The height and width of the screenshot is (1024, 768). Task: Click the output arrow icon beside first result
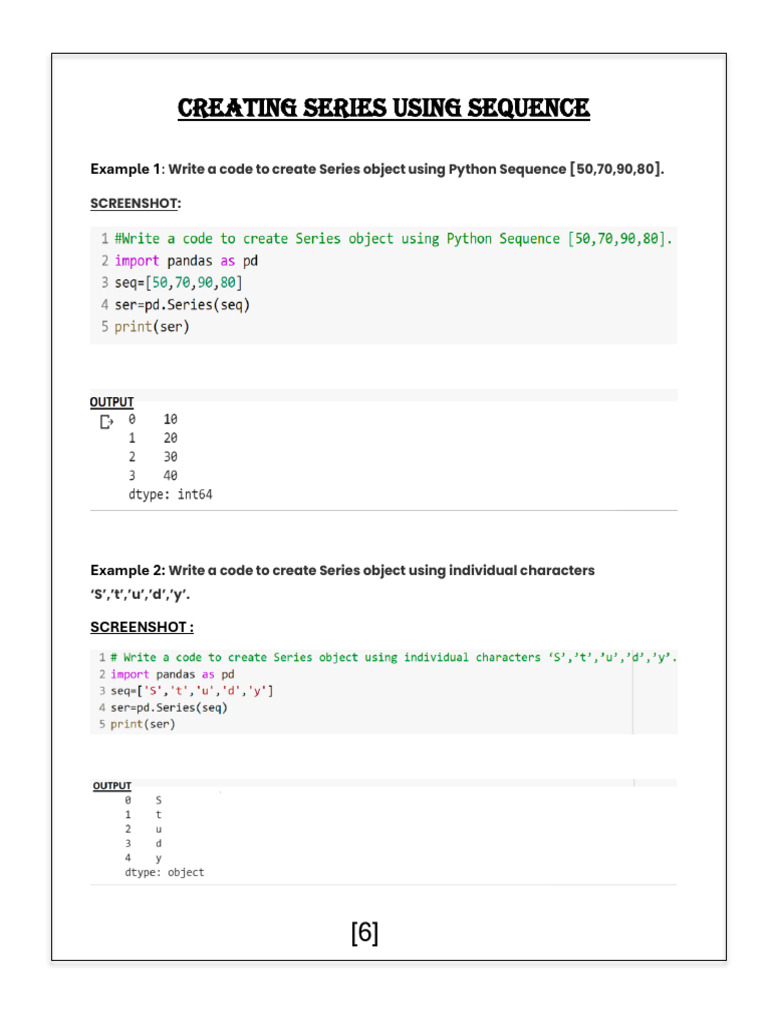(x=107, y=422)
